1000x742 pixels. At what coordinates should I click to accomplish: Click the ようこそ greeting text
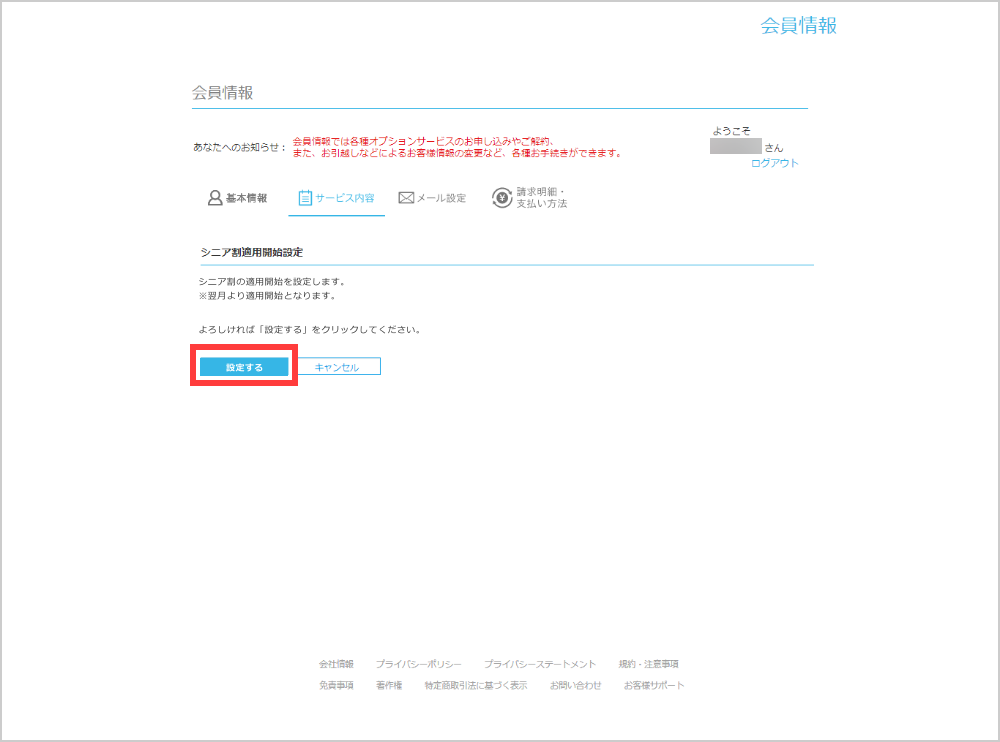732,131
